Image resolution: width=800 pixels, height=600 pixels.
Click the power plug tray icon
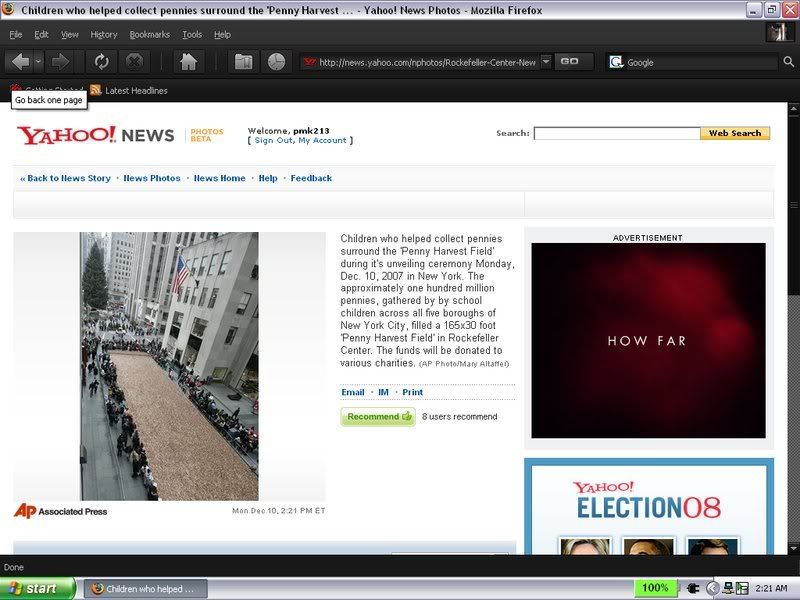(693, 588)
